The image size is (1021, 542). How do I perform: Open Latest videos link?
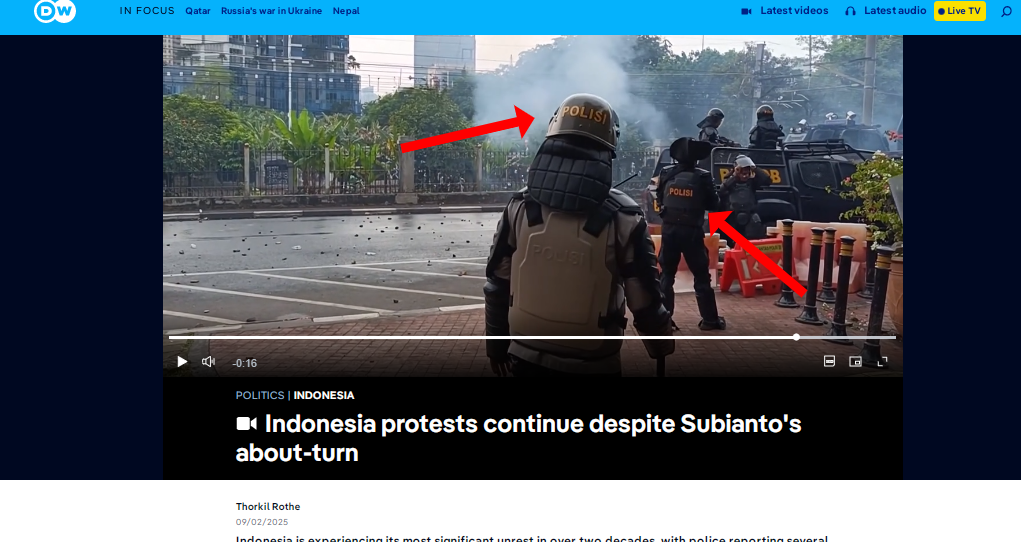coord(794,10)
